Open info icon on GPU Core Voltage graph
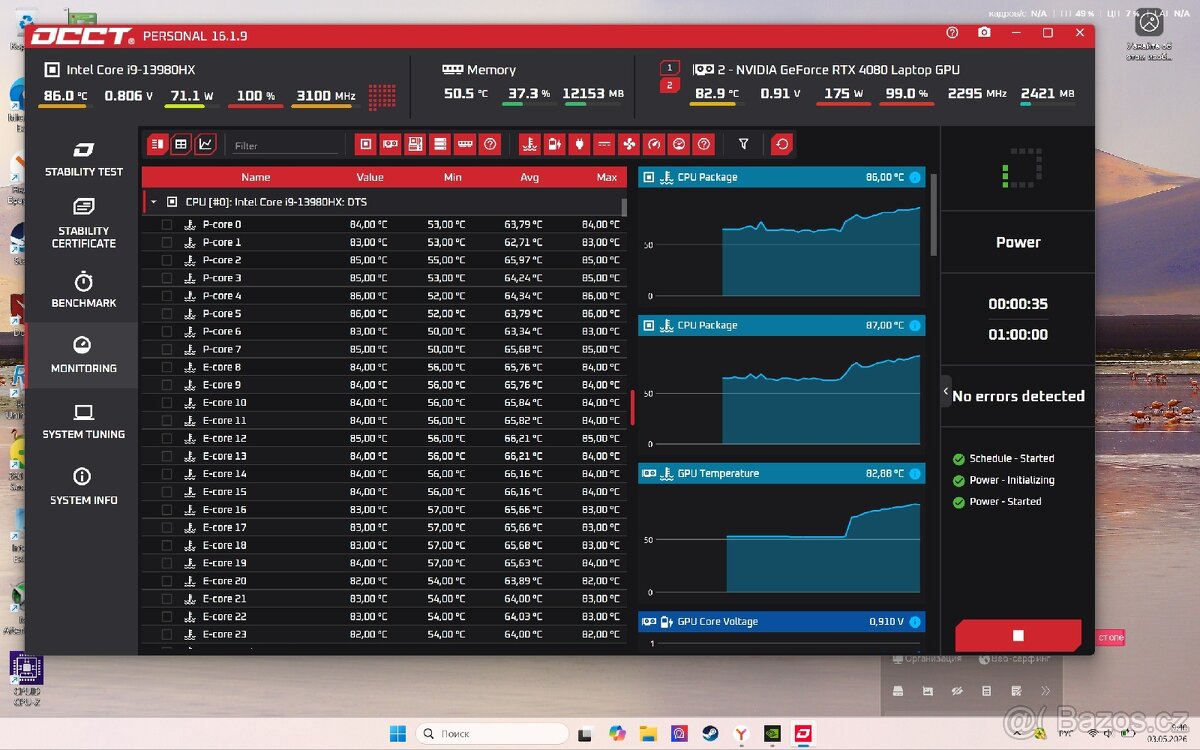 [915, 621]
